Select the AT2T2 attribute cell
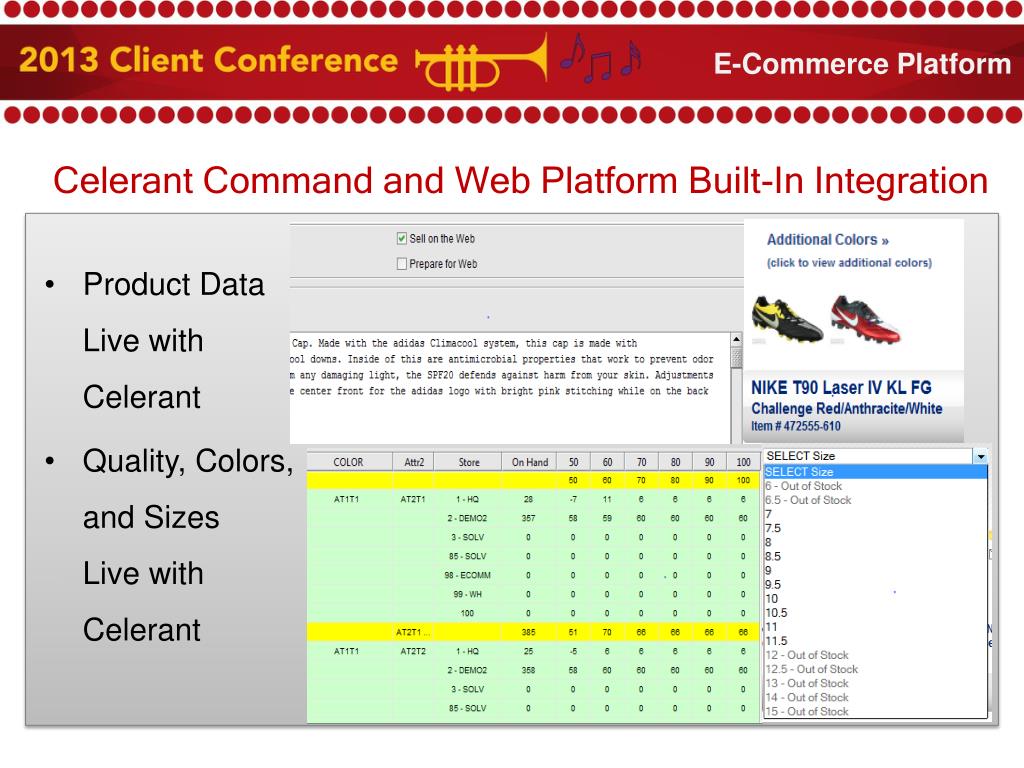 click(x=413, y=651)
